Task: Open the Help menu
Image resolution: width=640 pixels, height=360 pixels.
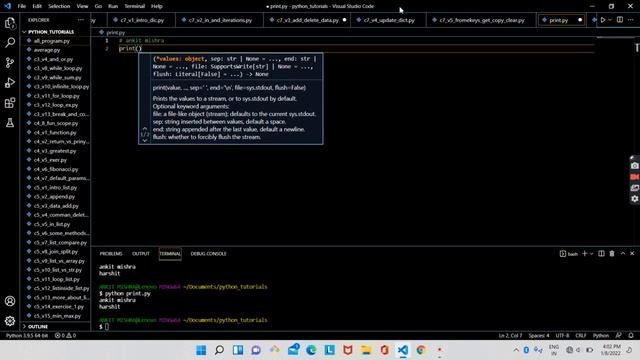Action: pyautogui.click(x=157, y=6)
